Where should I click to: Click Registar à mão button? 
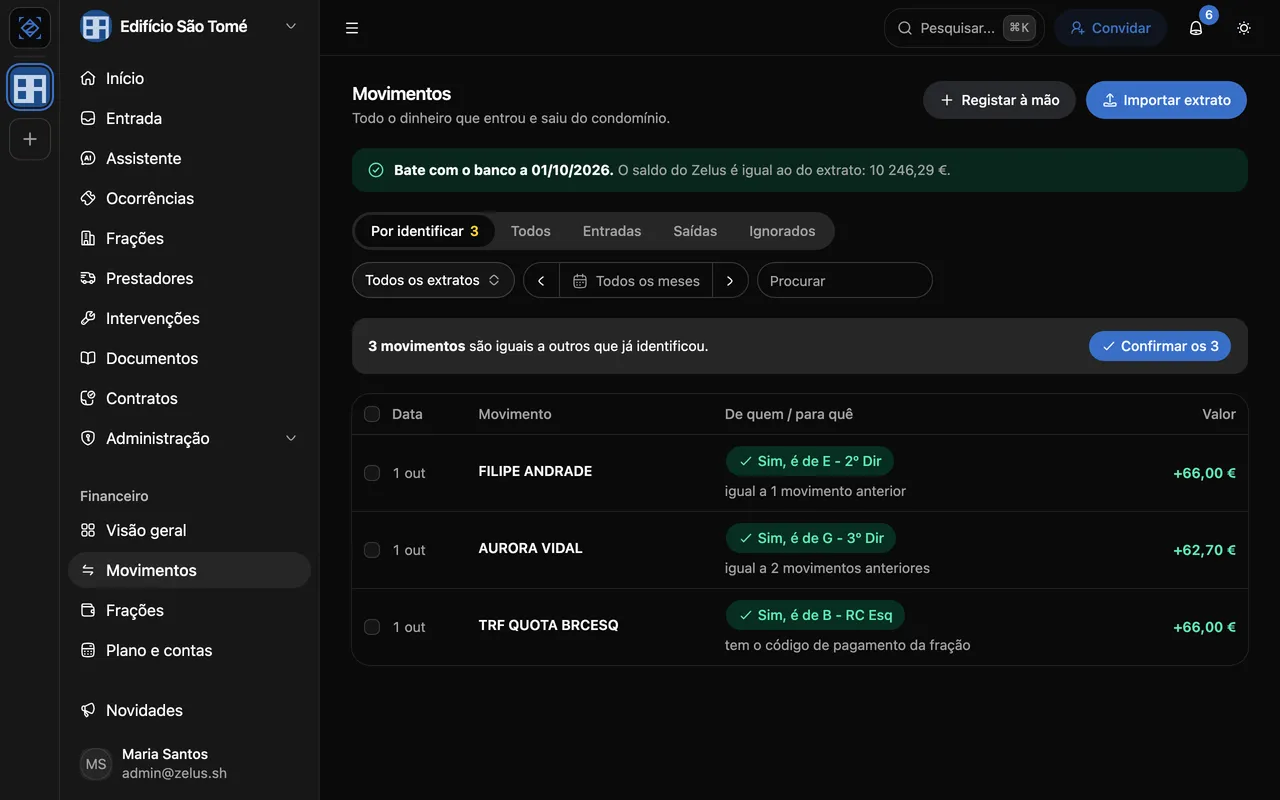coord(999,100)
